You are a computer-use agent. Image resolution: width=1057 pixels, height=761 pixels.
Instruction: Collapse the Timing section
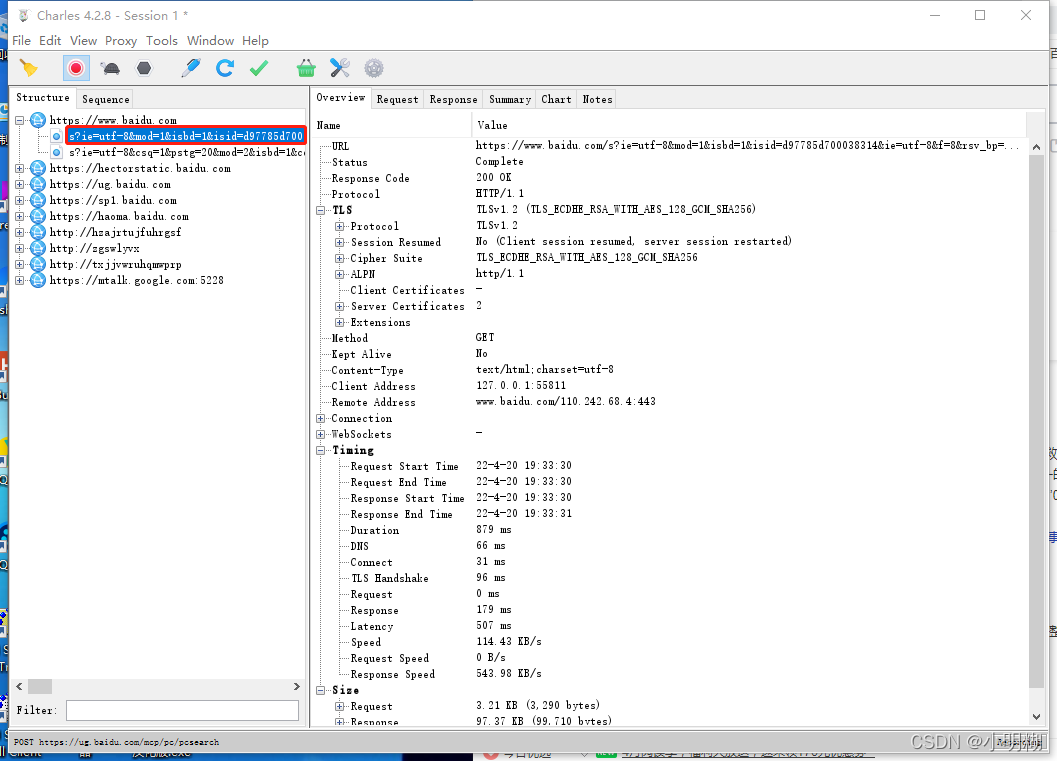321,450
